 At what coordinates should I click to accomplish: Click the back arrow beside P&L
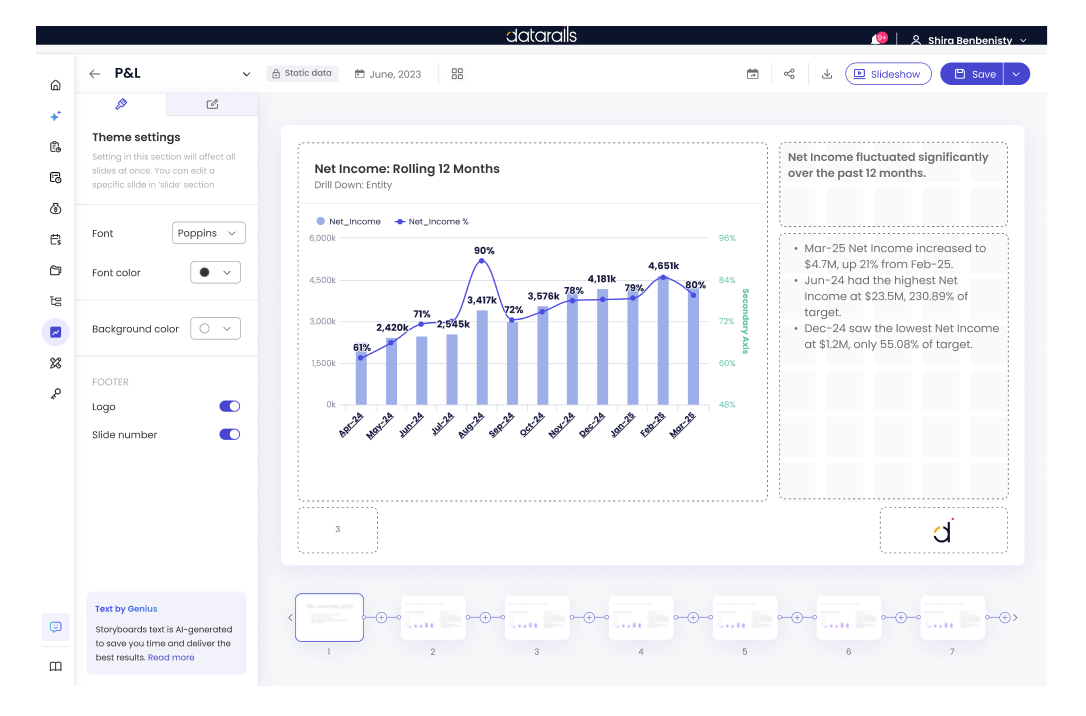coord(95,74)
